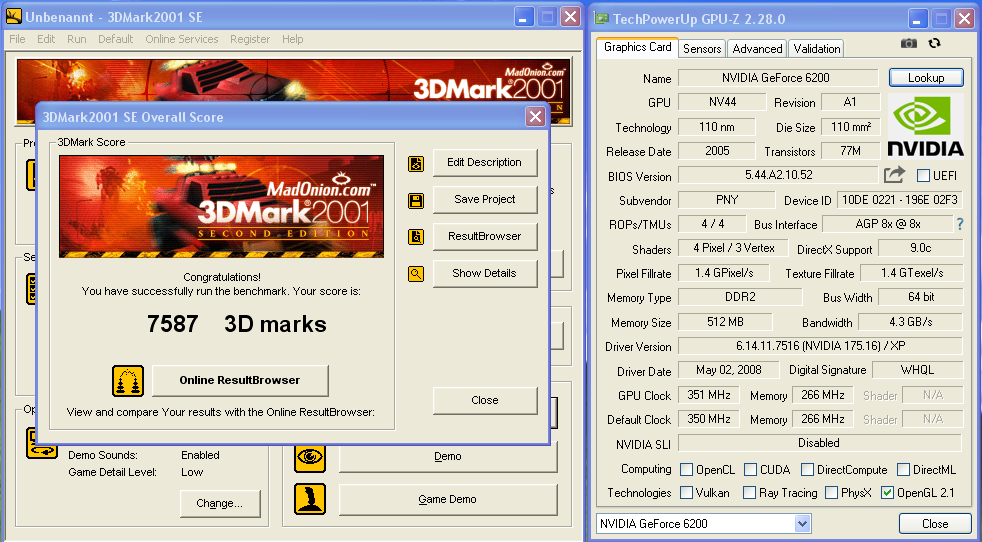Click the Edit Description button
The image size is (982, 542).
point(485,162)
